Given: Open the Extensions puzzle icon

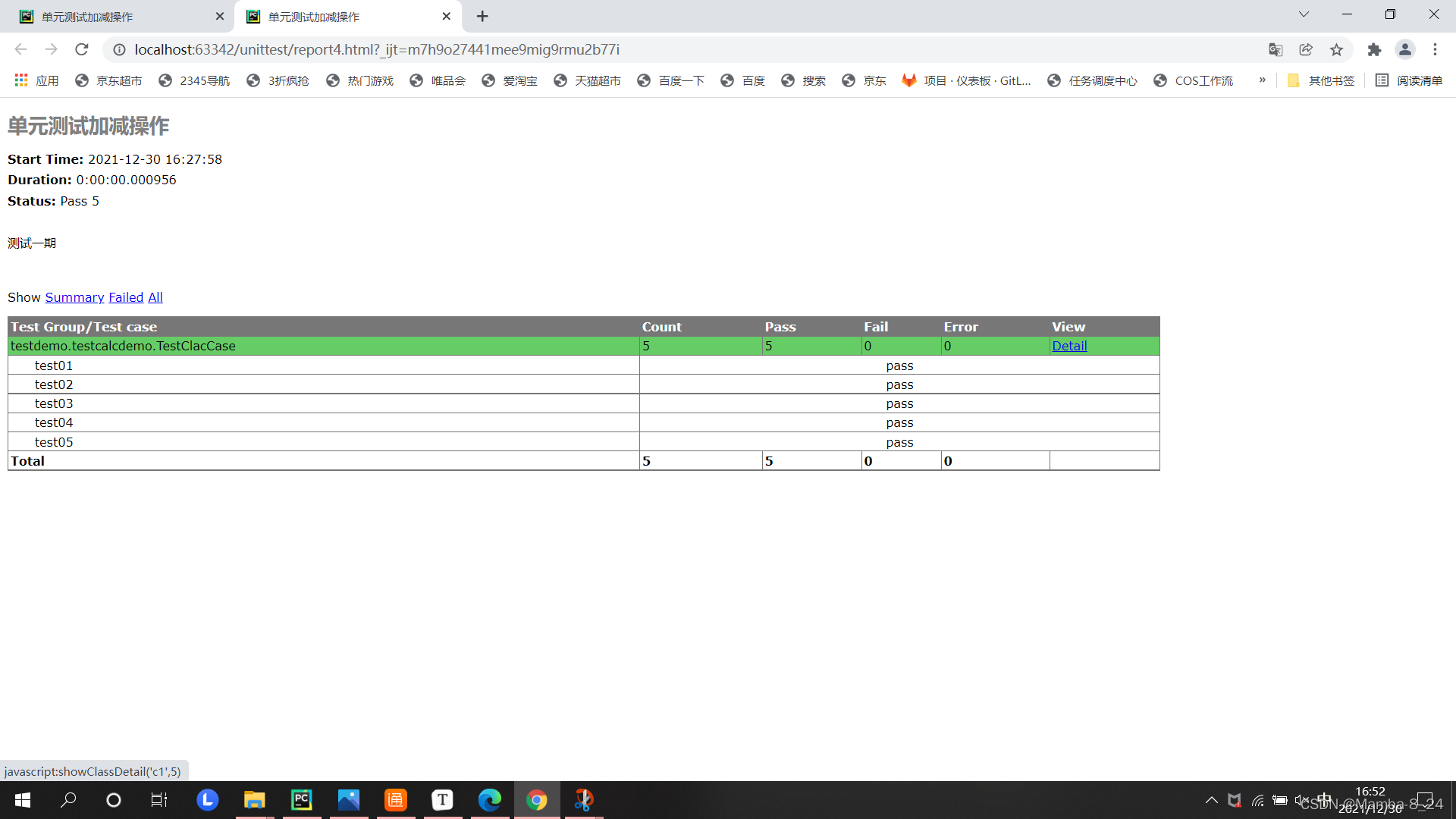Looking at the screenshot, I should [1374, 49].
